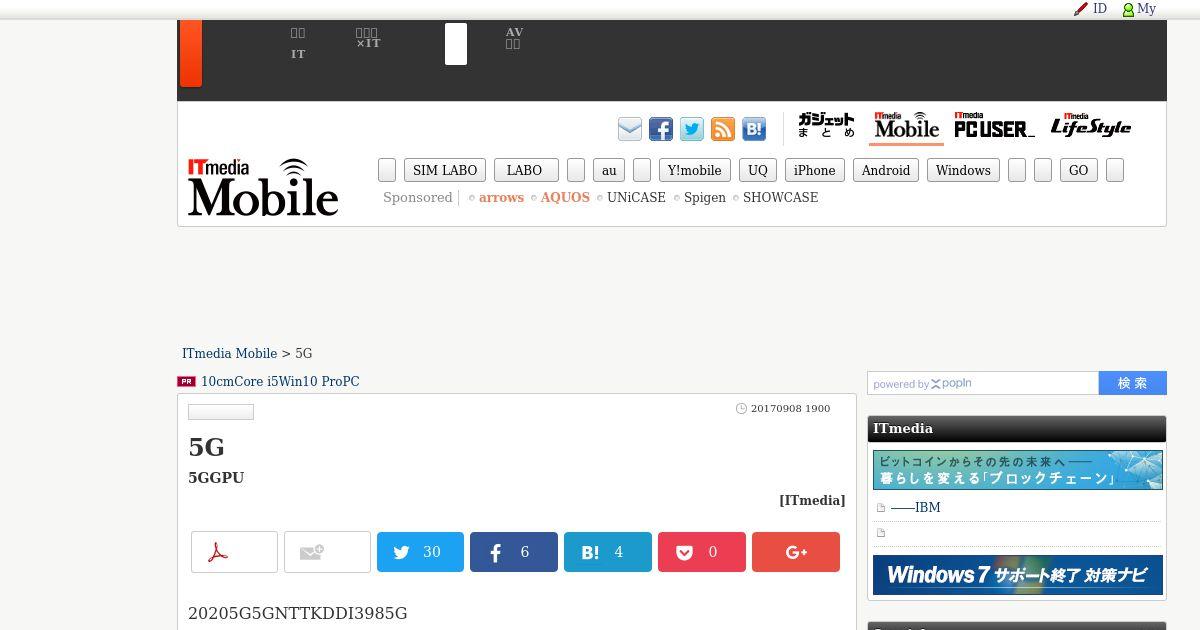The height and width of the screenshot is (630, 1200).
Task: Open the Android category
Action: [886, 170]
